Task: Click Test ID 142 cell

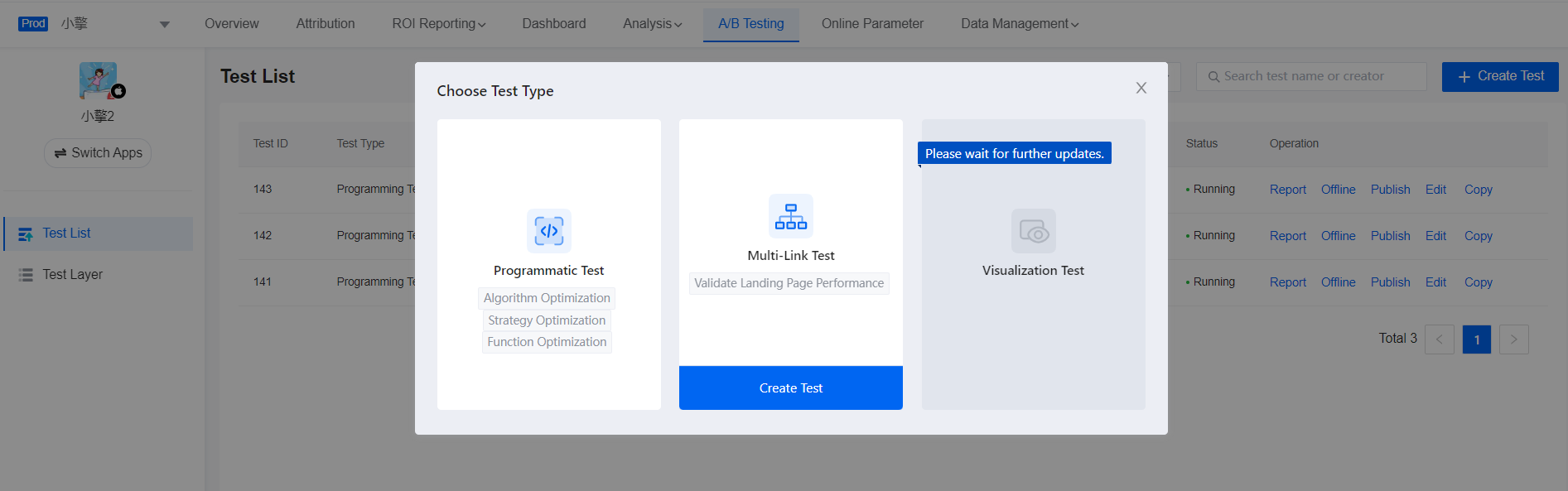Action: coord(263,236)
